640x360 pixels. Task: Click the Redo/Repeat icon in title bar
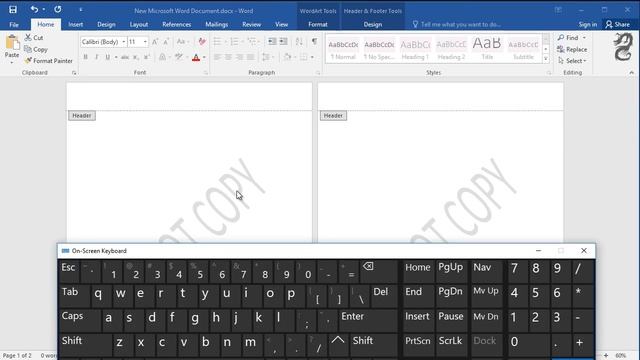click(58, 9)
